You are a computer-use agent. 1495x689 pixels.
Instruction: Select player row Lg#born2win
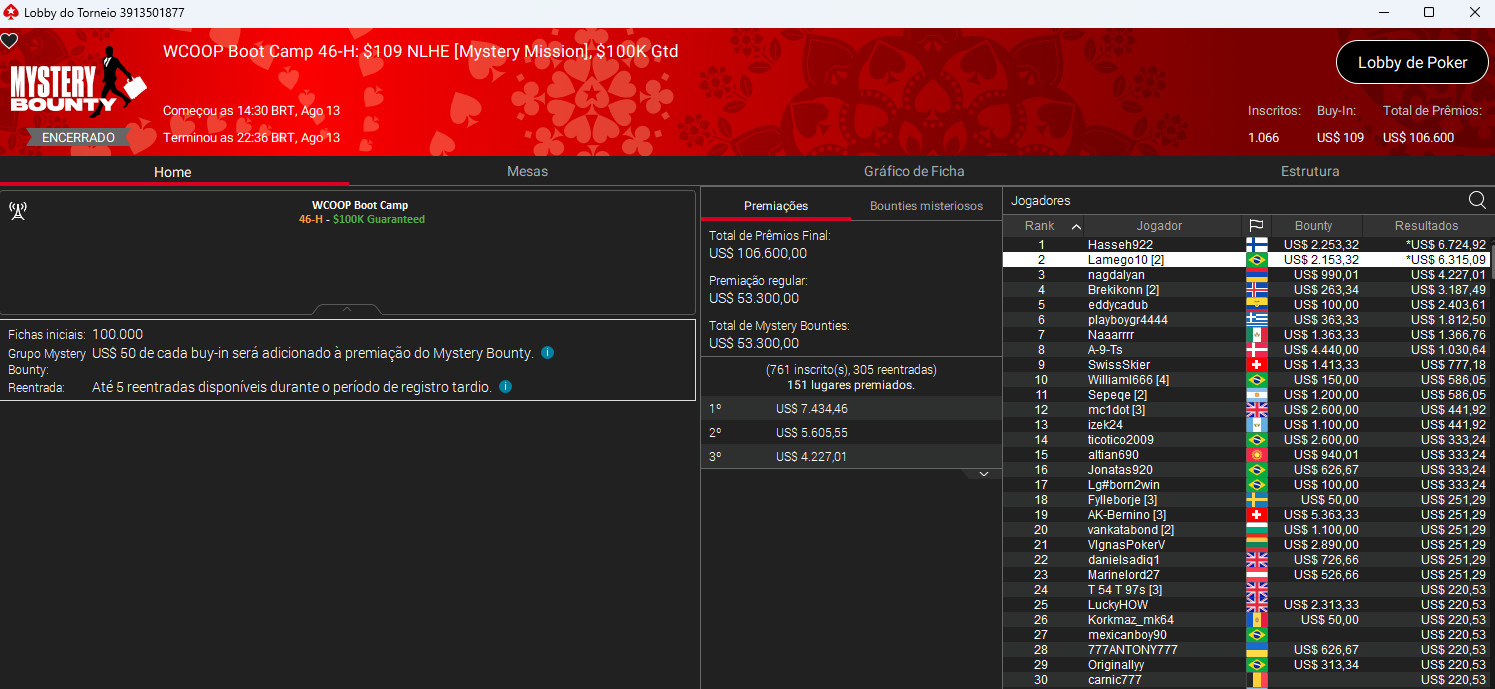click(1246, 485)
